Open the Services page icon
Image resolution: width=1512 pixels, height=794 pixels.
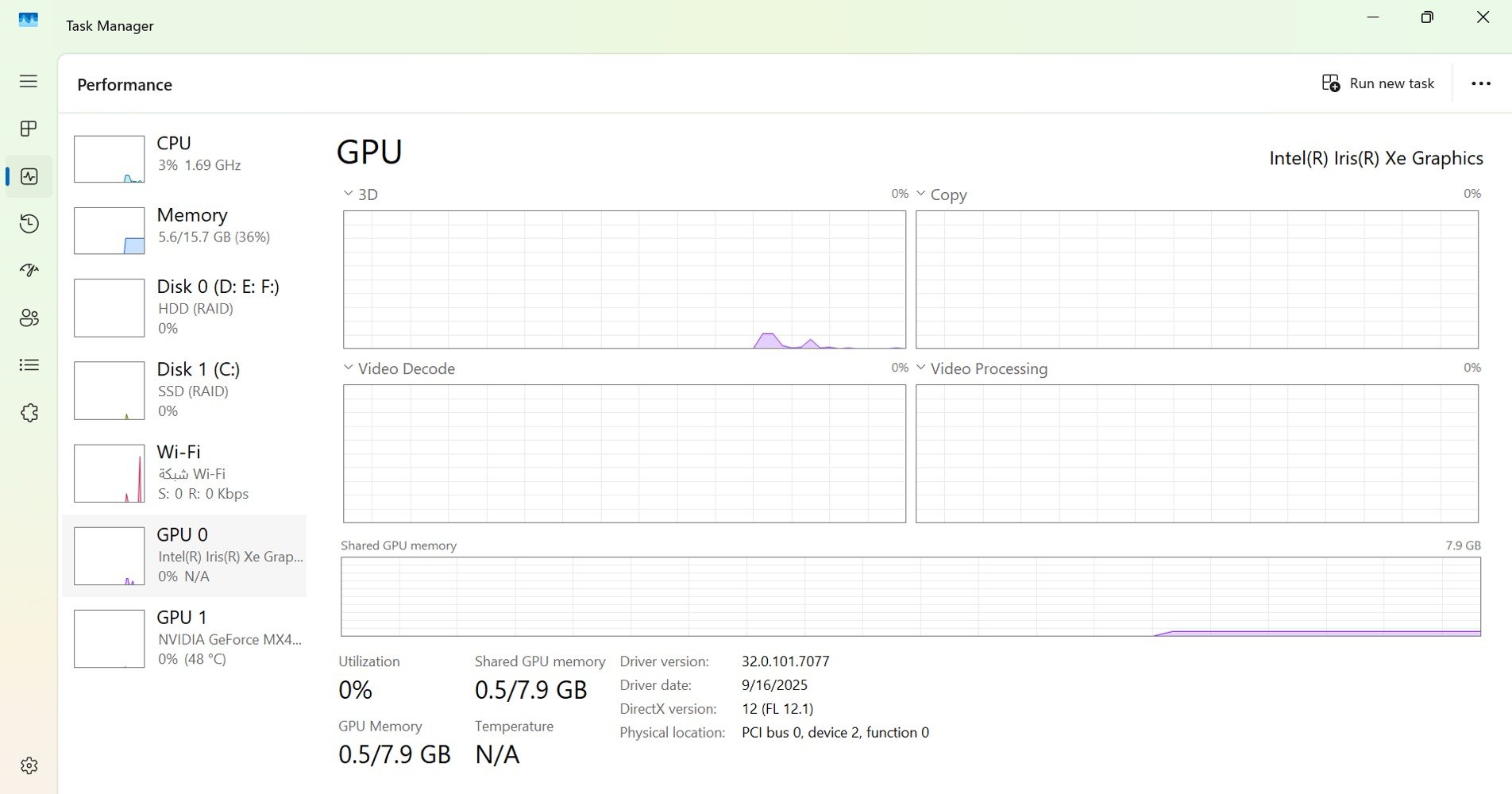(29, 413)
